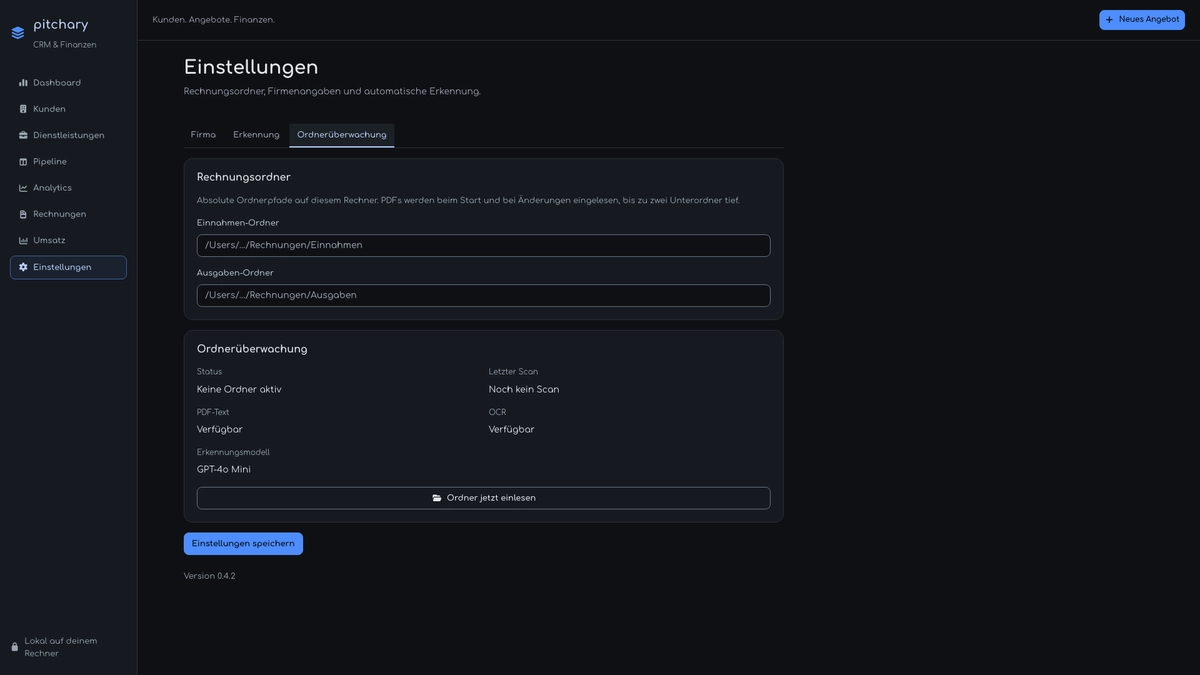The height and width of the screenshot is (675, 1200).
Task: Click the Rechnungsordner, Firmenangaben subtitle text
Action: [332, 91]
